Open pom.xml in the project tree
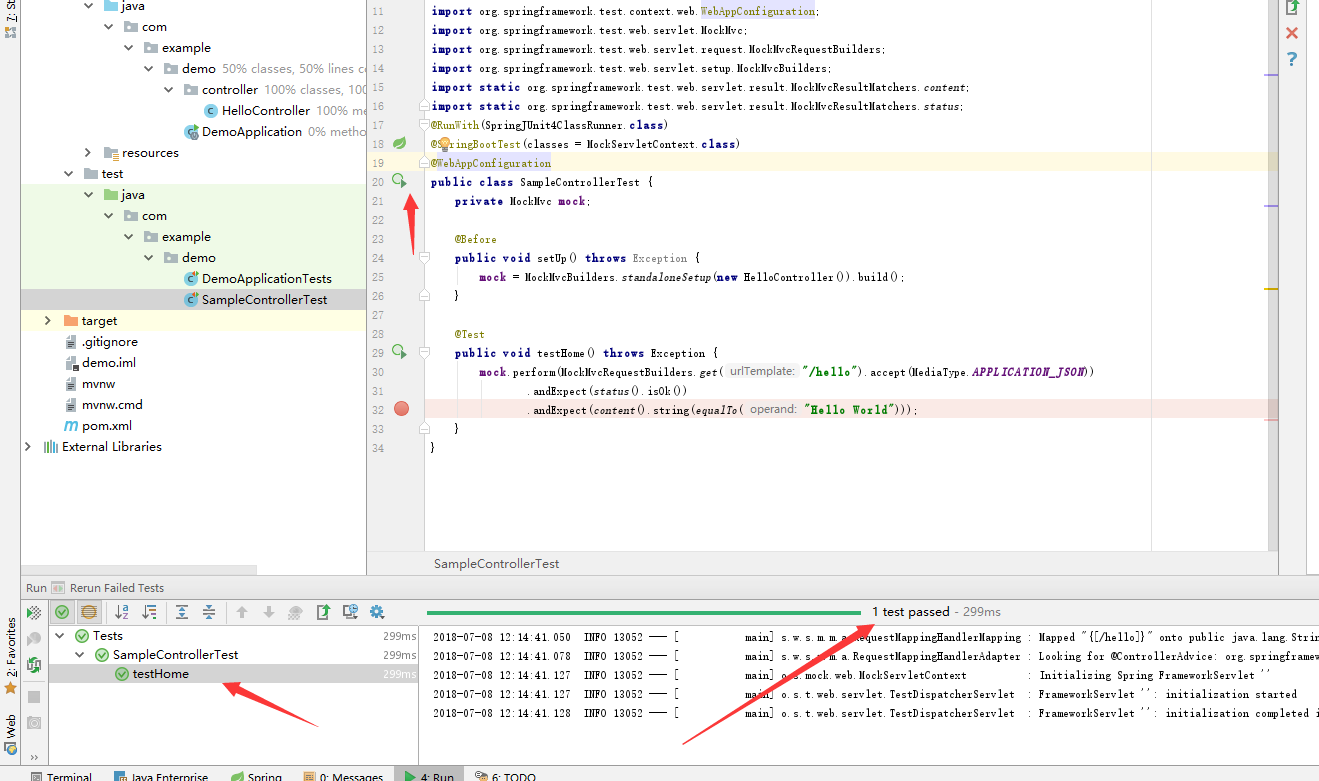The image size is (1319, 781). click(x=107, y=426)
